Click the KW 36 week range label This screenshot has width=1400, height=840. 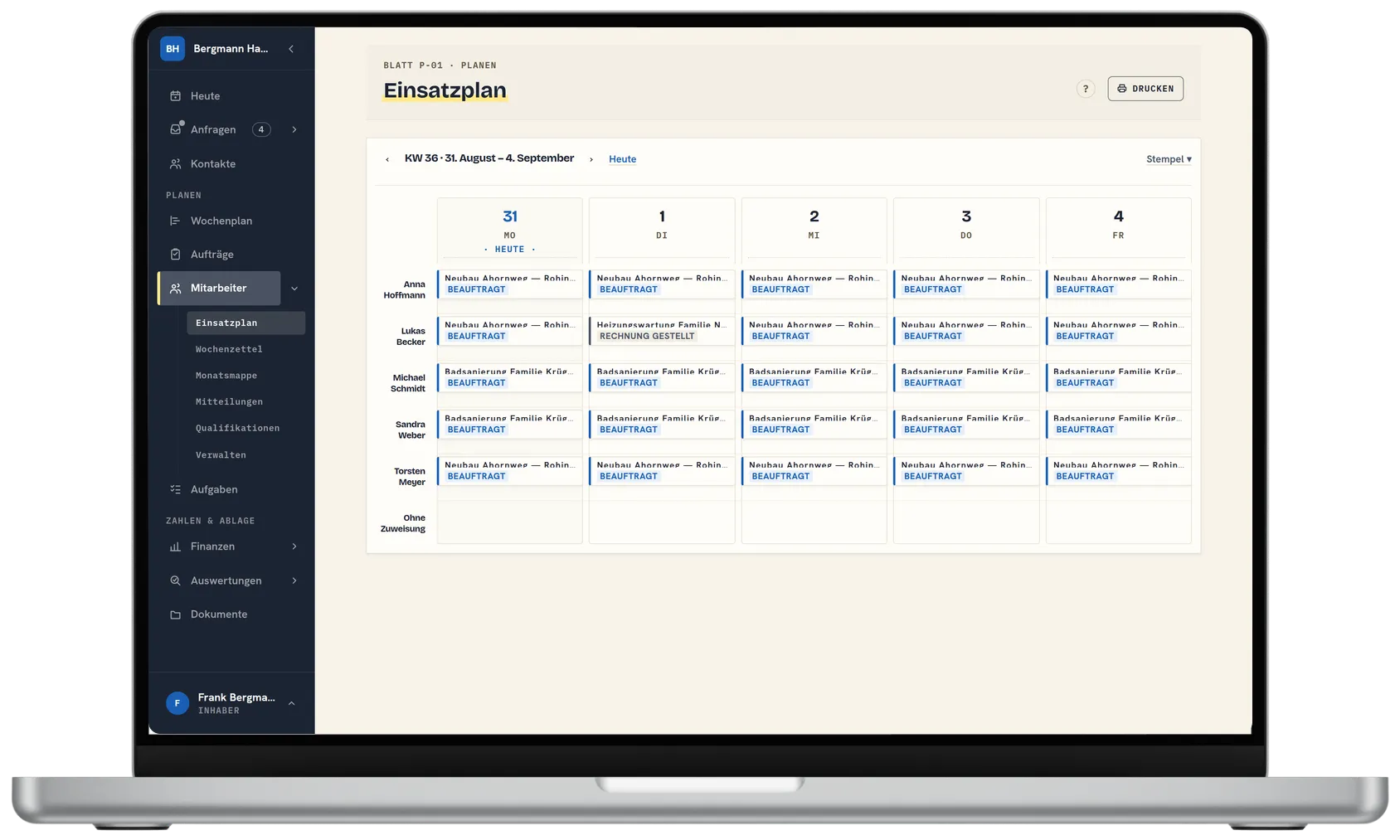pyautogui.click(x=489, y=158)
